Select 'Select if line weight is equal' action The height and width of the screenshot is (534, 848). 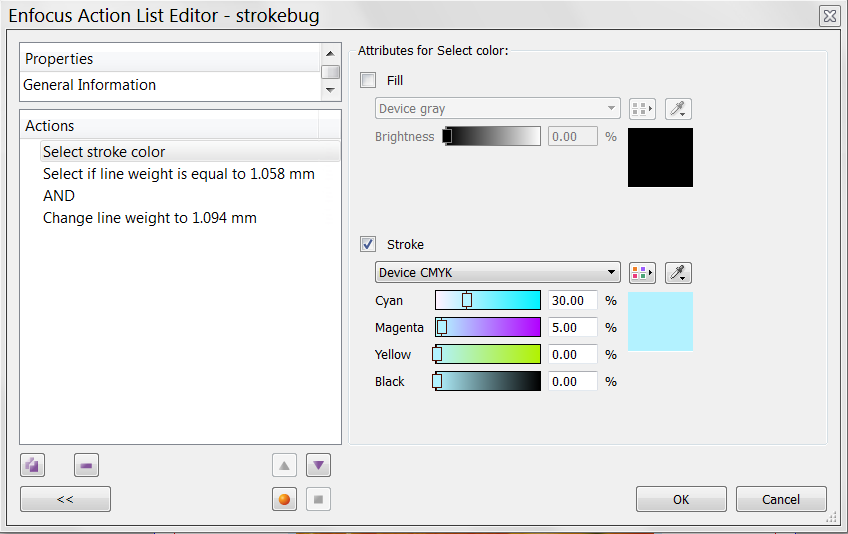click(178, 174)
